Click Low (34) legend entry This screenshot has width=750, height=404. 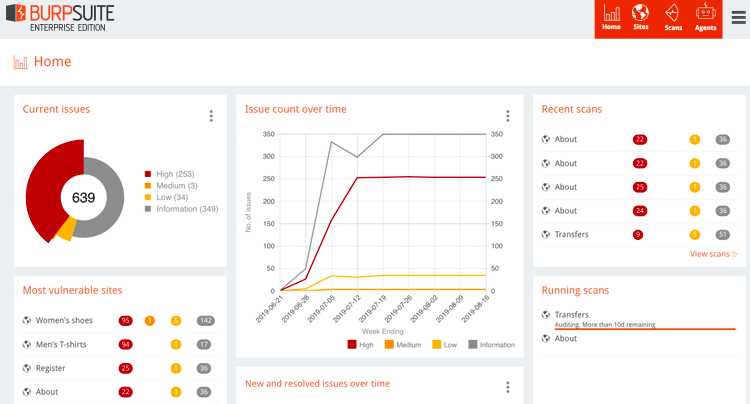tap(166, 197)
